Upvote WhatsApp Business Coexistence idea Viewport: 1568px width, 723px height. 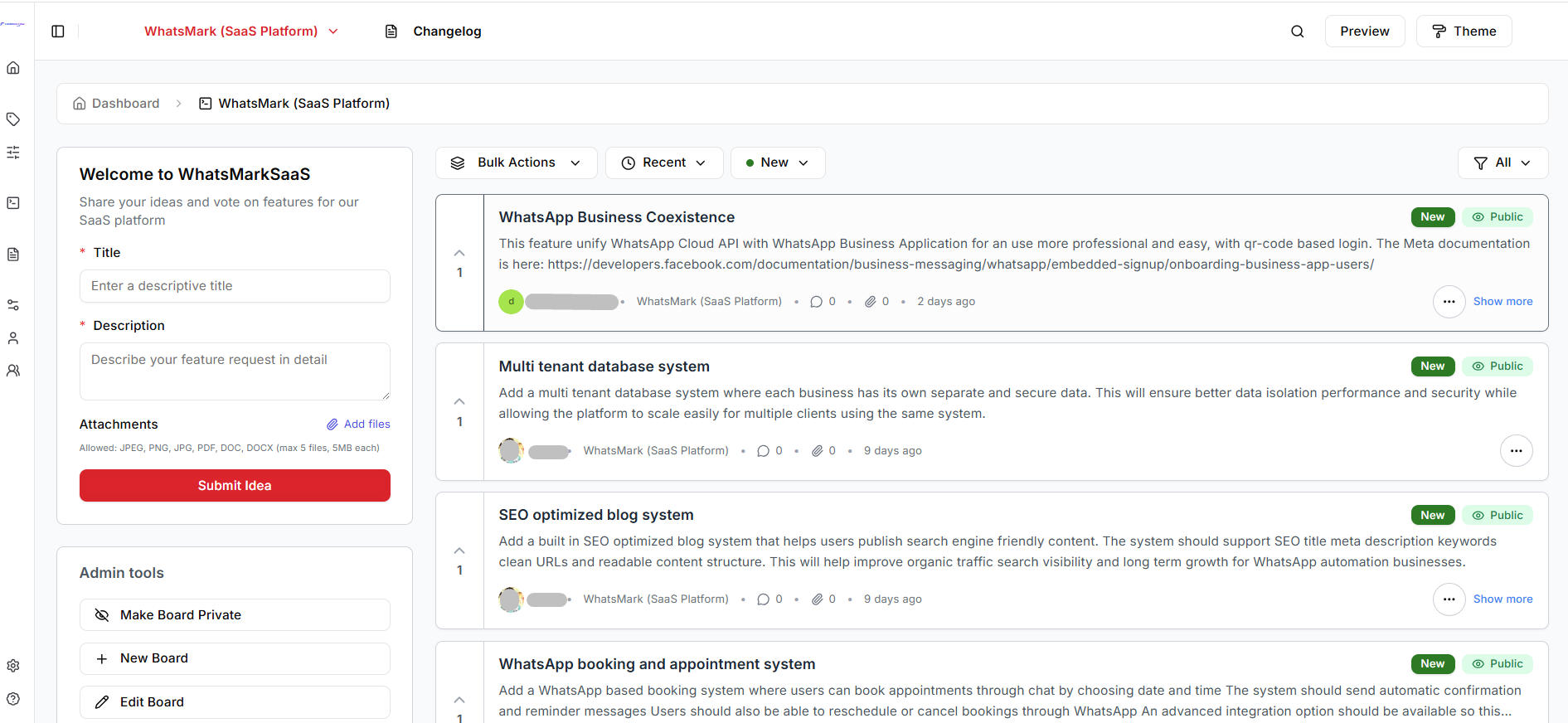click(459, 253)
